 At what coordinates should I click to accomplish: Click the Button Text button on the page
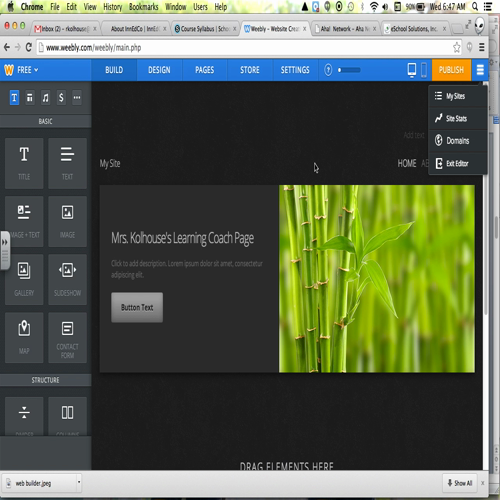(x=137, y=307)
